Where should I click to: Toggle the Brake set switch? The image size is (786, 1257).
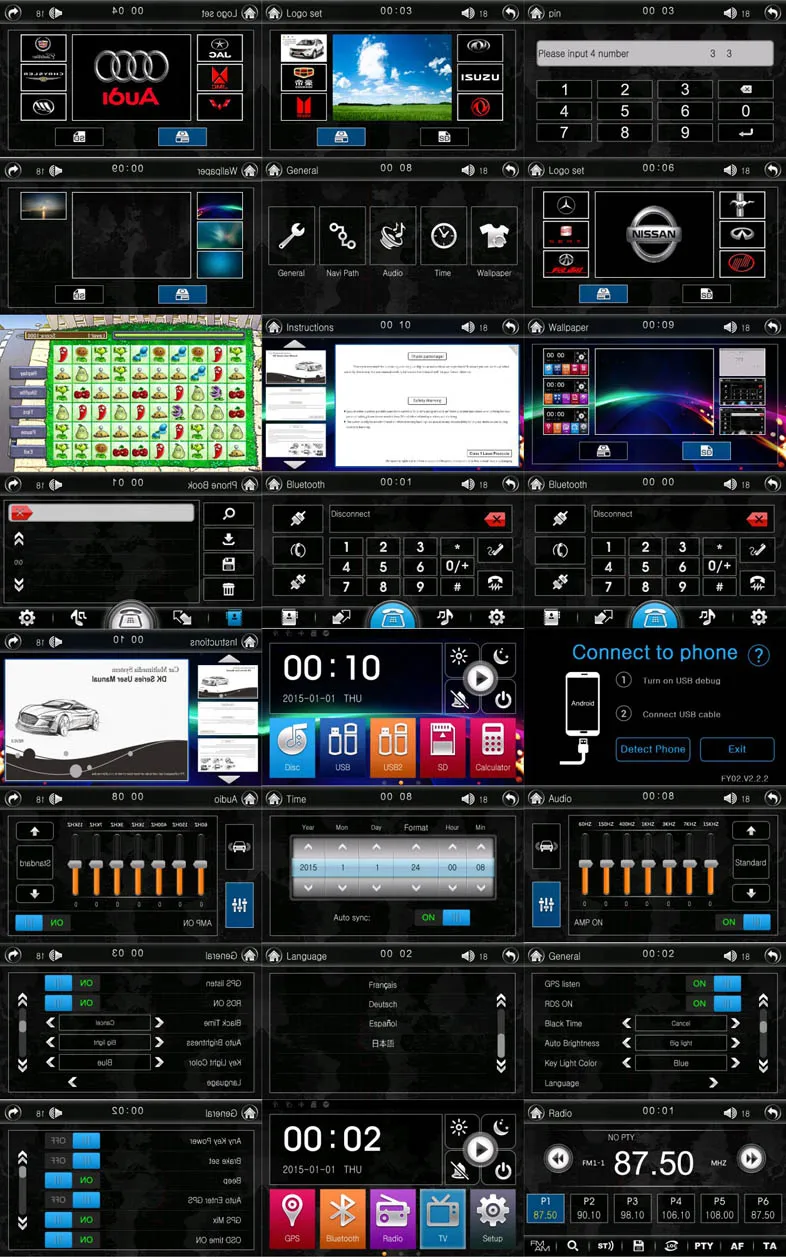pos(73,1160)
